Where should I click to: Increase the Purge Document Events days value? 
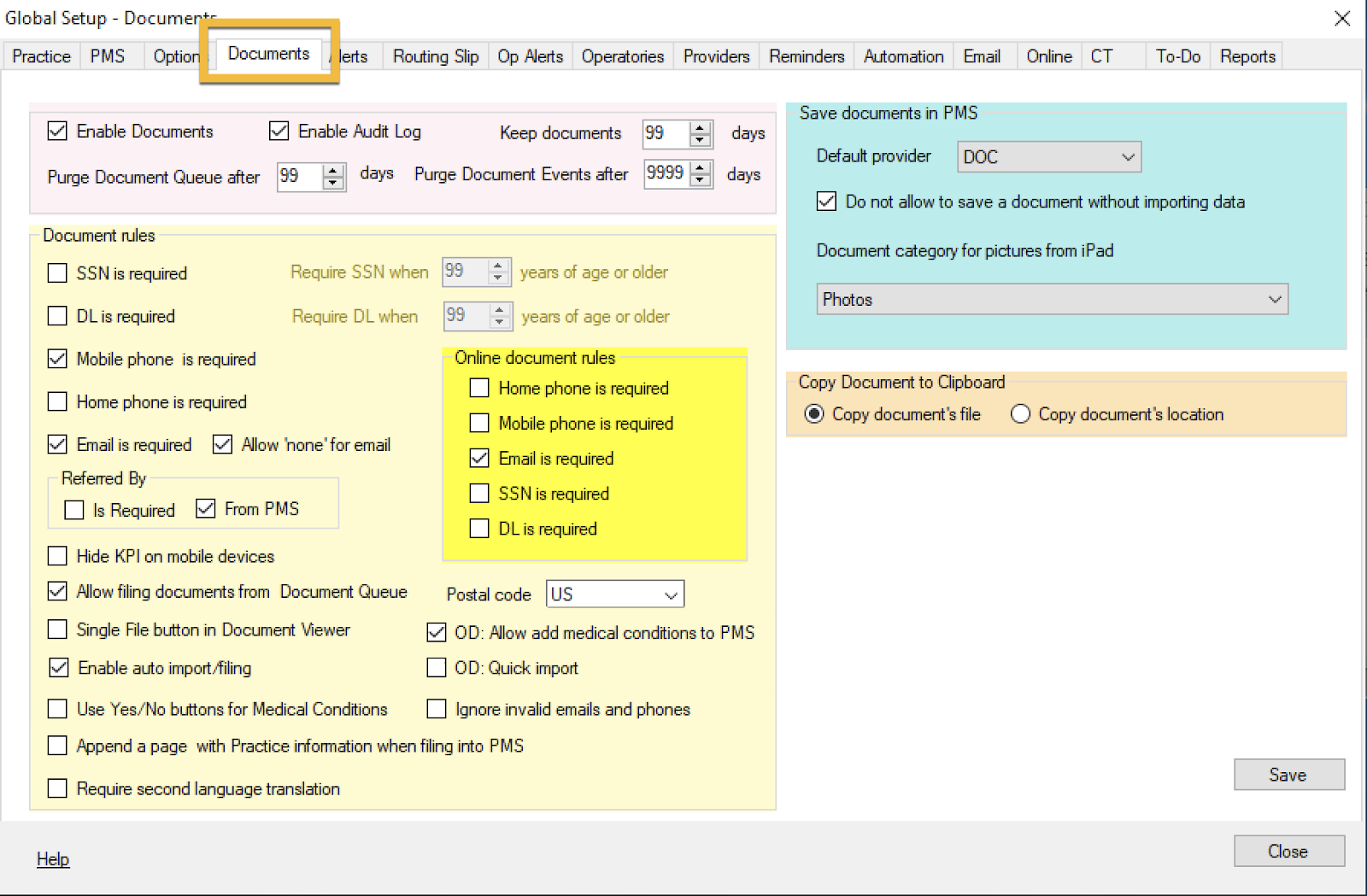pyautogui.click(x=701, y=167)
